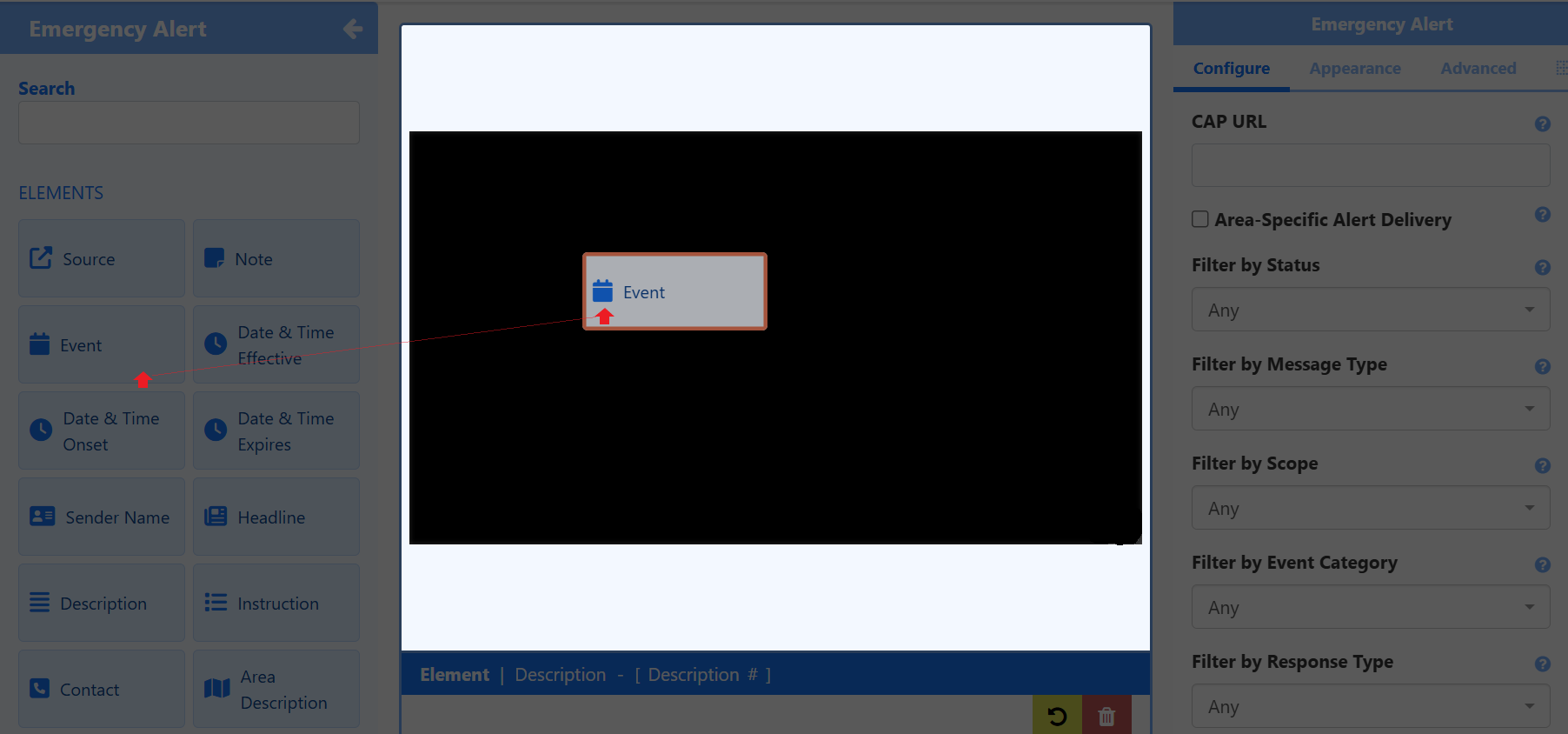Screen dimensions: 1568x734
Task: Open the Filter by Message Type dropdown
Action: (1370, 409)
